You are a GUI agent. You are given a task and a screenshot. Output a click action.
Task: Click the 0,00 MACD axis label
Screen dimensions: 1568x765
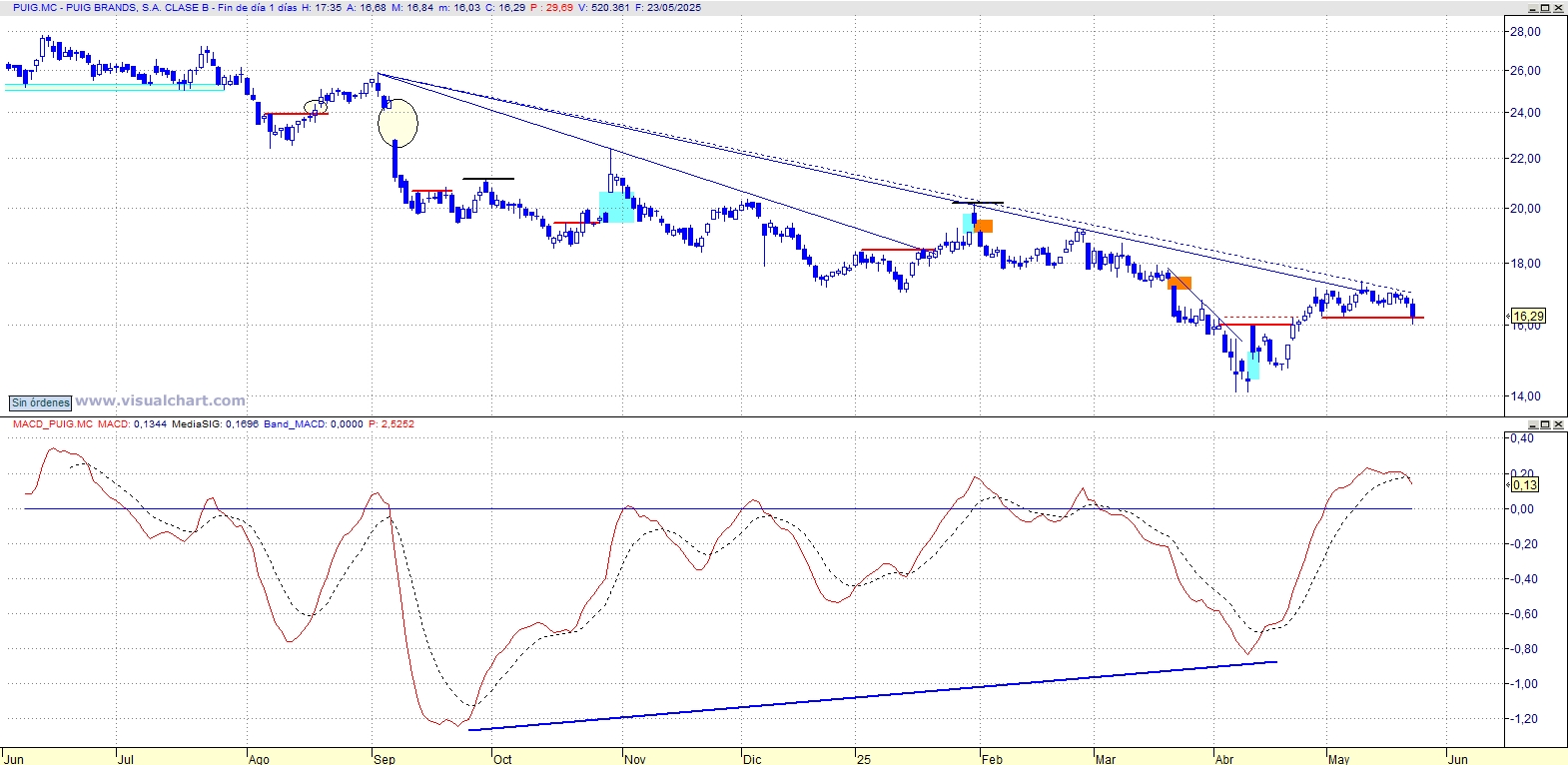pyautogui.click(x=1522, y=509)
